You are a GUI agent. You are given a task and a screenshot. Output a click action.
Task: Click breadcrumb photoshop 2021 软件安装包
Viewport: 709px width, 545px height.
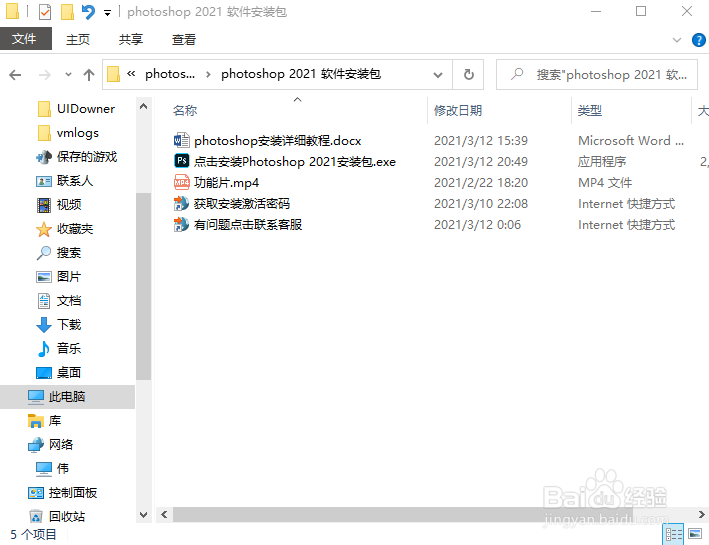tap(301, 74)
